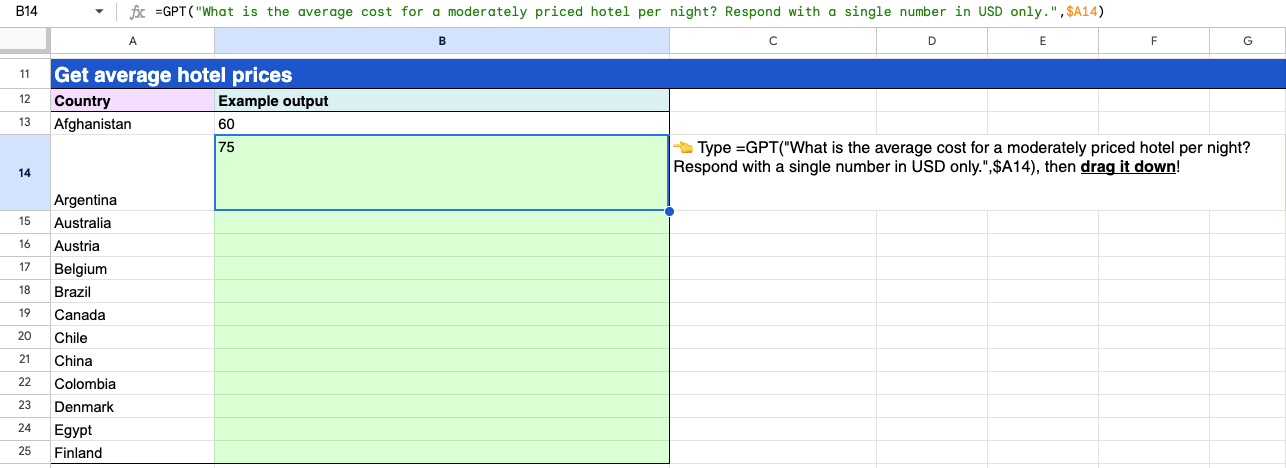
Task: Click the 'Get average hotel prices' title cell
Action: 172,75
